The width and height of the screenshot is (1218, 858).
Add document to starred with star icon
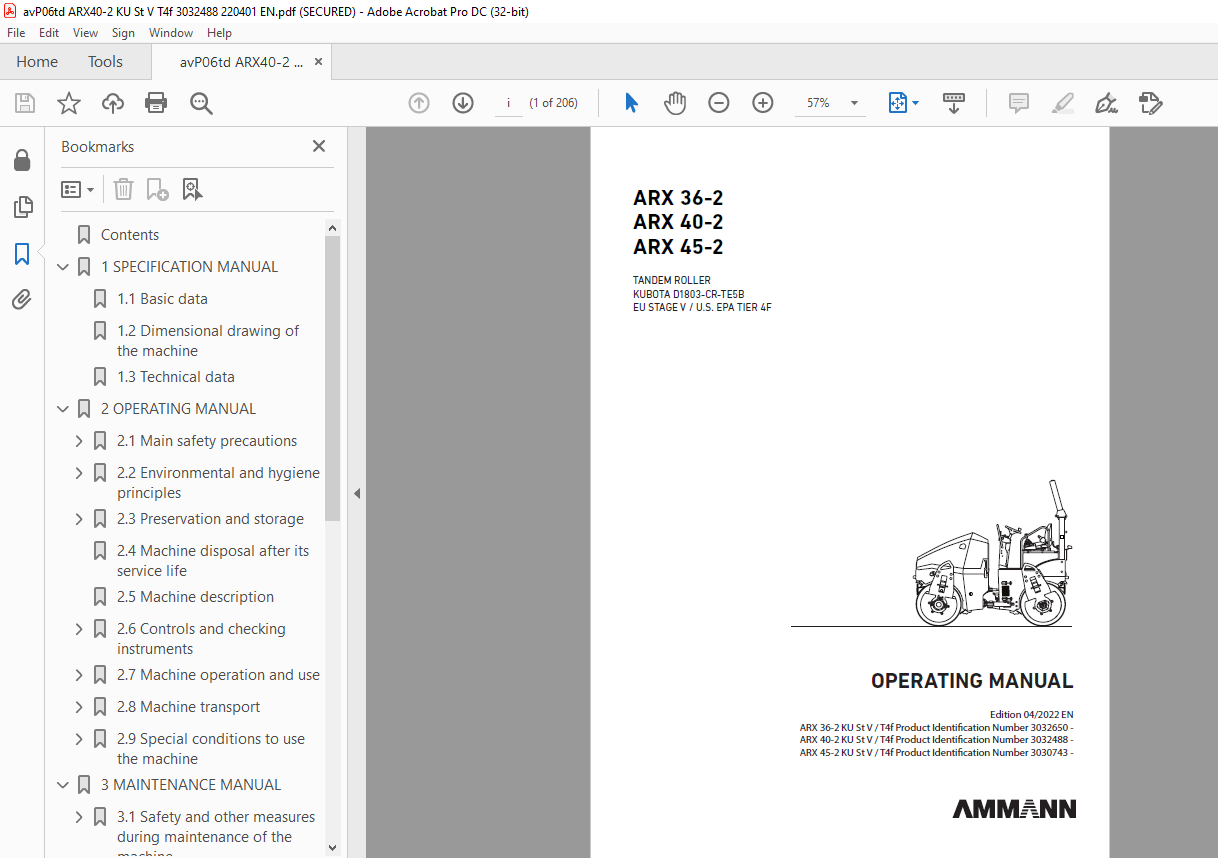(x=69, y=103)
